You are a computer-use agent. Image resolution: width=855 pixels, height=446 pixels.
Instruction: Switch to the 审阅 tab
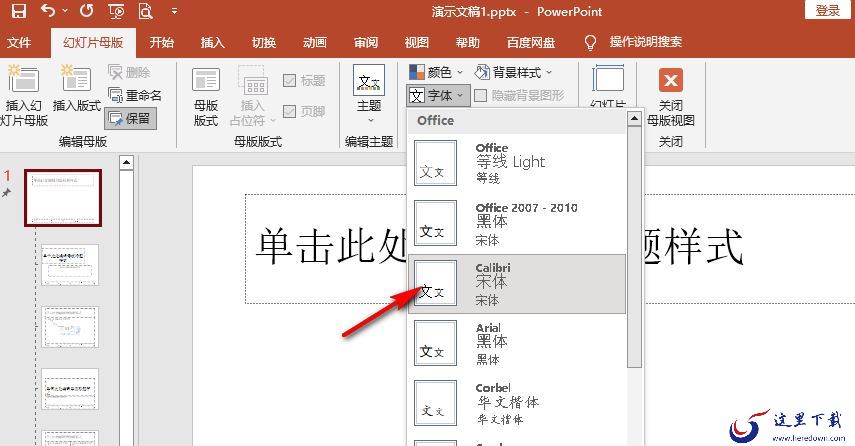[x=366, y=43]
